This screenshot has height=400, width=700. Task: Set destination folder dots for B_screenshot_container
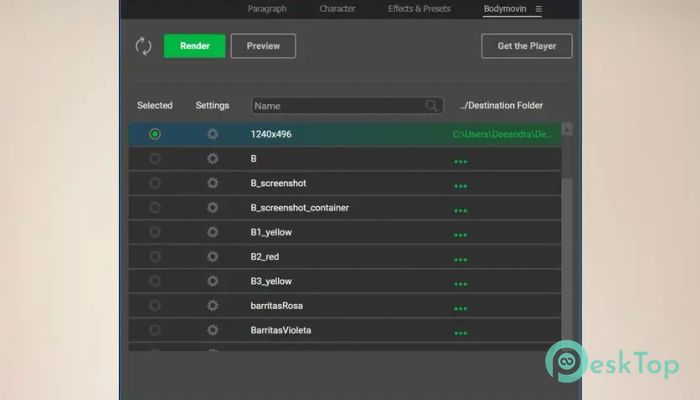click(x=461, y=211)
